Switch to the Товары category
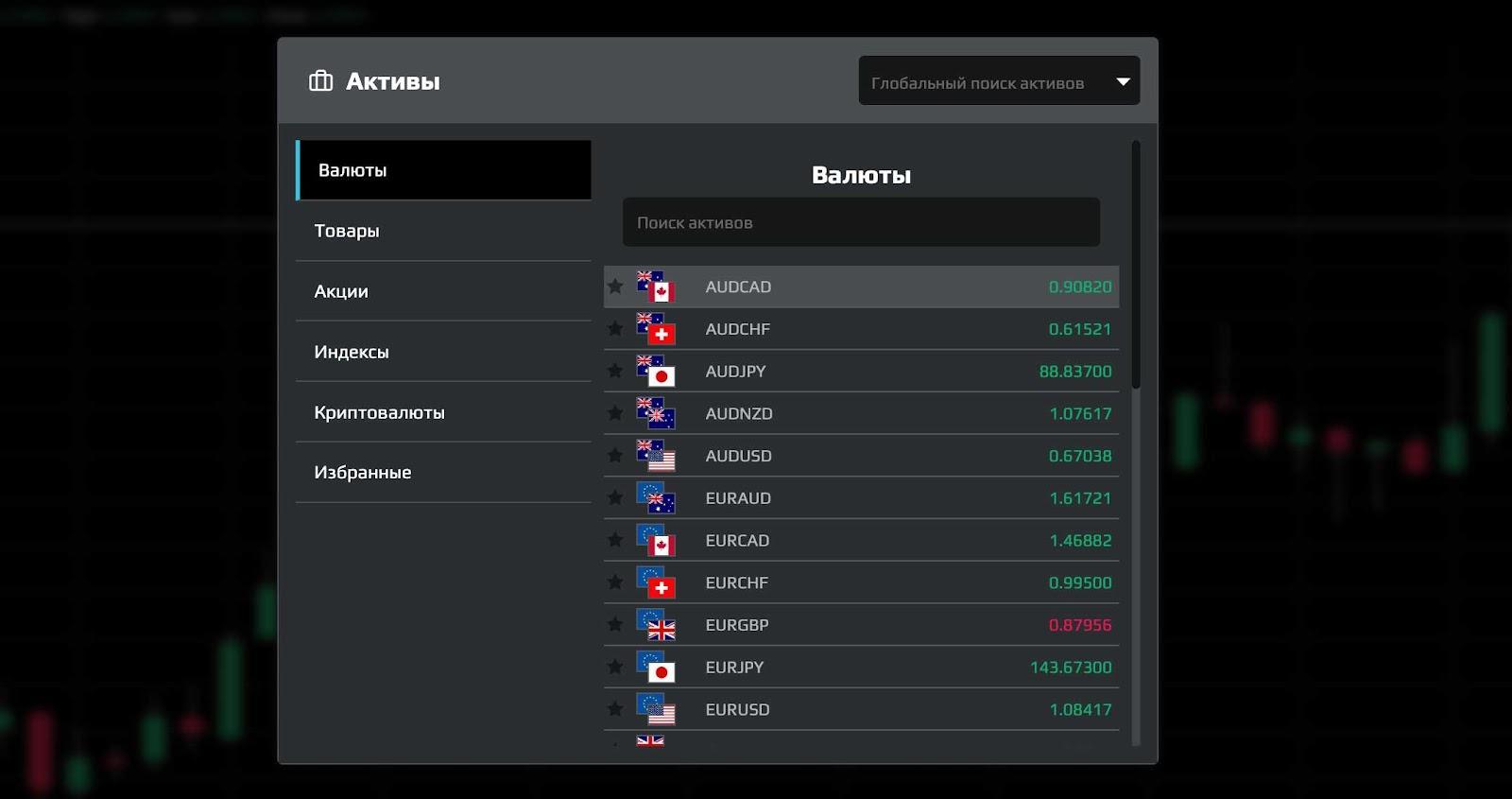This screenshot has height=799, width=1512. coord(443,231)
